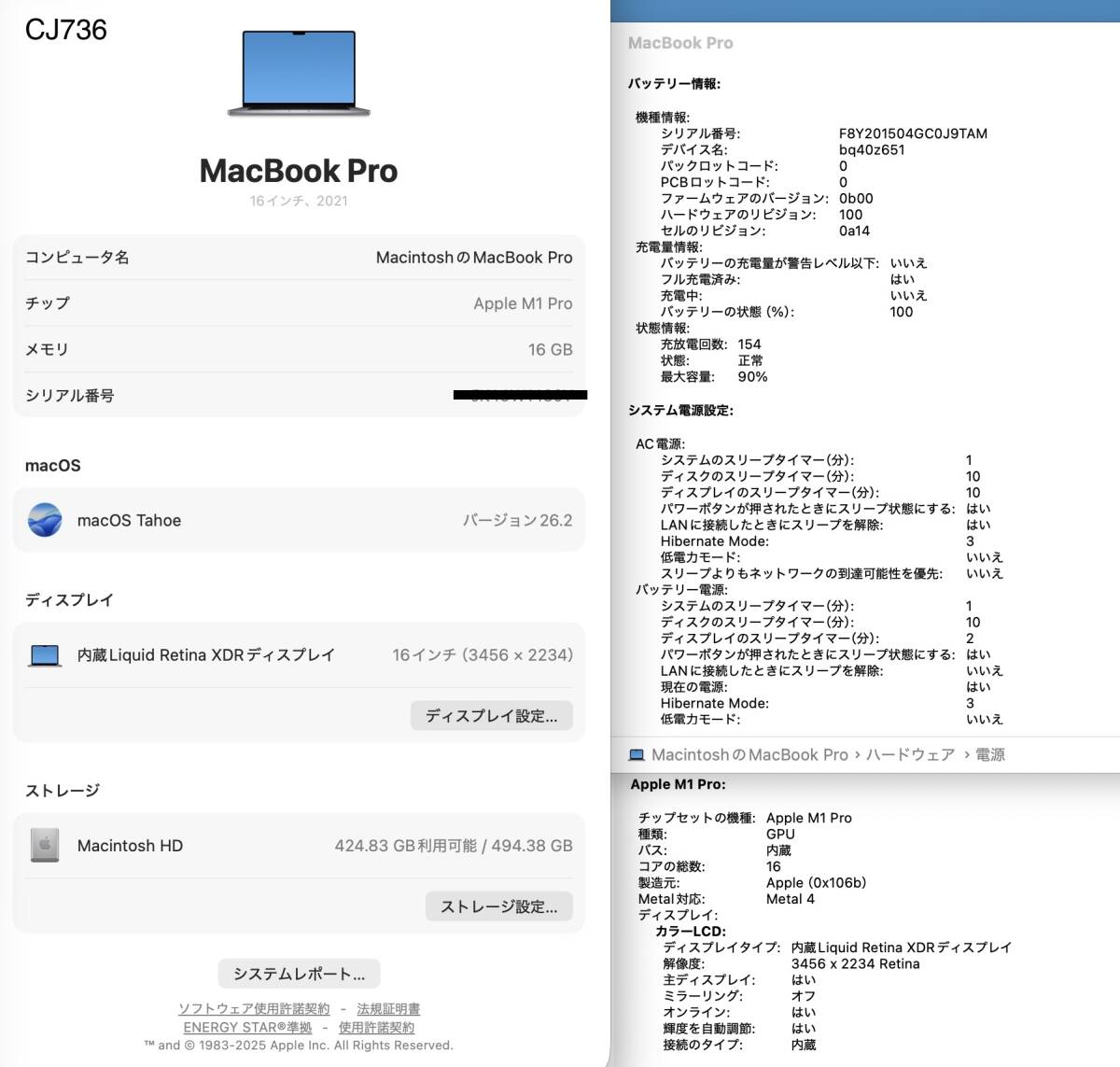The width and height of the screenshot is (1120, 1067).
Task: Open 法規証明書 link
Action: coord(388,1009)
